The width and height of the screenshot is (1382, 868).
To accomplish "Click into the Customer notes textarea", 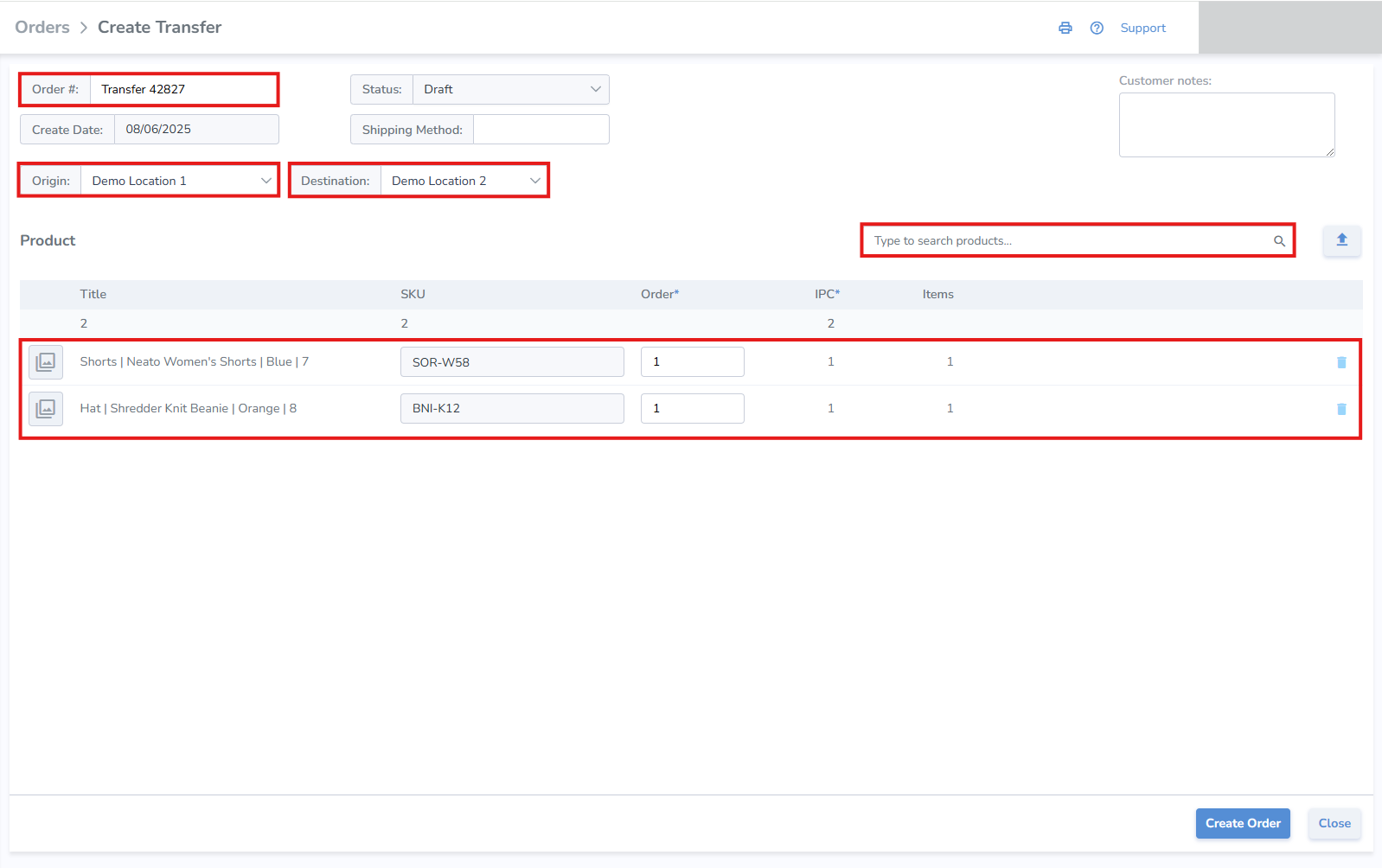I will (x=1225, y=124).
